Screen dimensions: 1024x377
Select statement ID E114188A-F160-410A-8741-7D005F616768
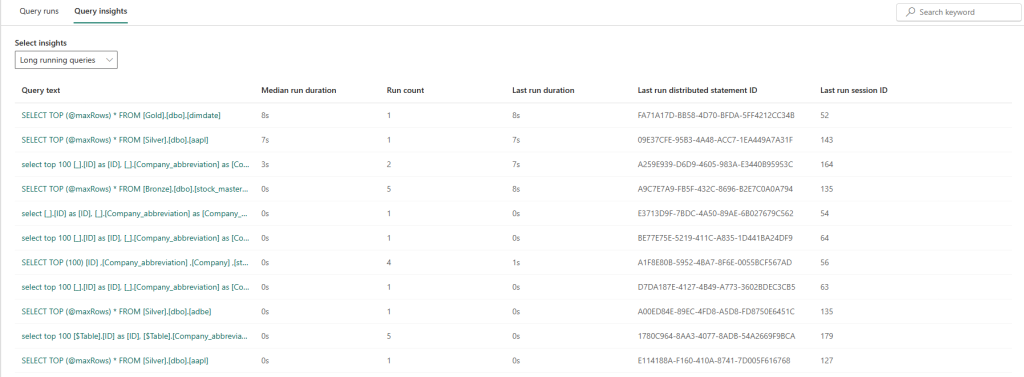714,361
